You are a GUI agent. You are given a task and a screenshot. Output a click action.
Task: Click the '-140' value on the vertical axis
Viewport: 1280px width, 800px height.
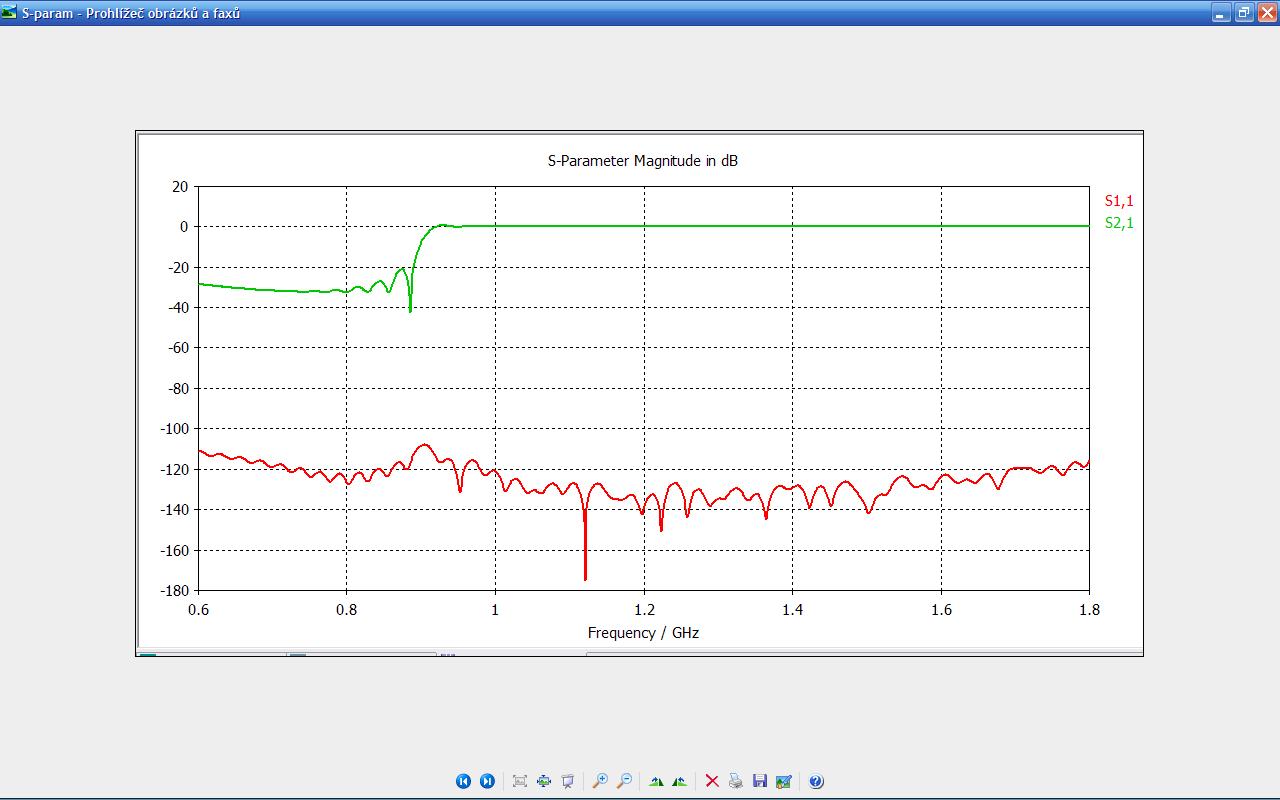(x=174, y=509)
